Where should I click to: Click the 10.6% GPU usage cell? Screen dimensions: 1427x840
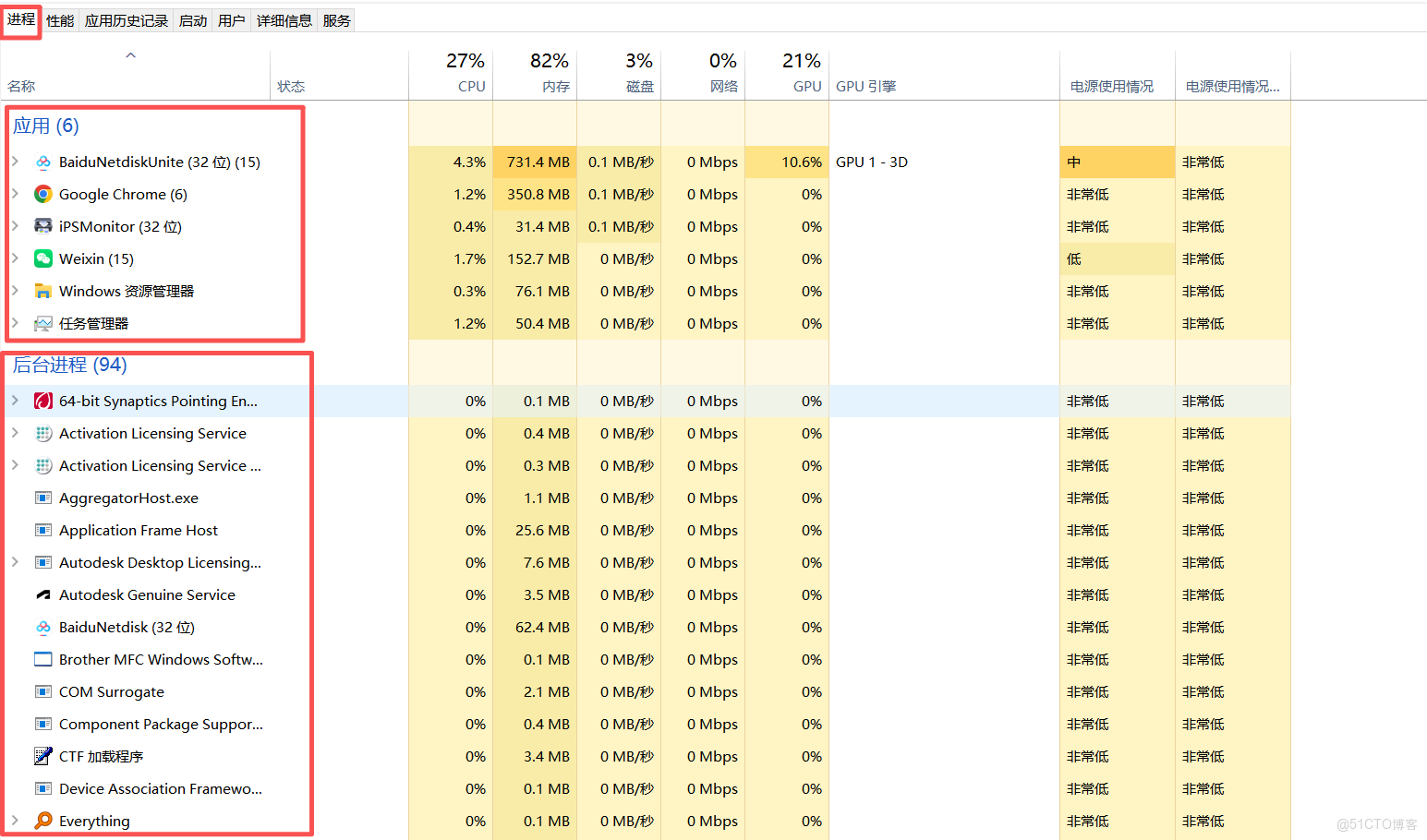(x=787, y=162)
